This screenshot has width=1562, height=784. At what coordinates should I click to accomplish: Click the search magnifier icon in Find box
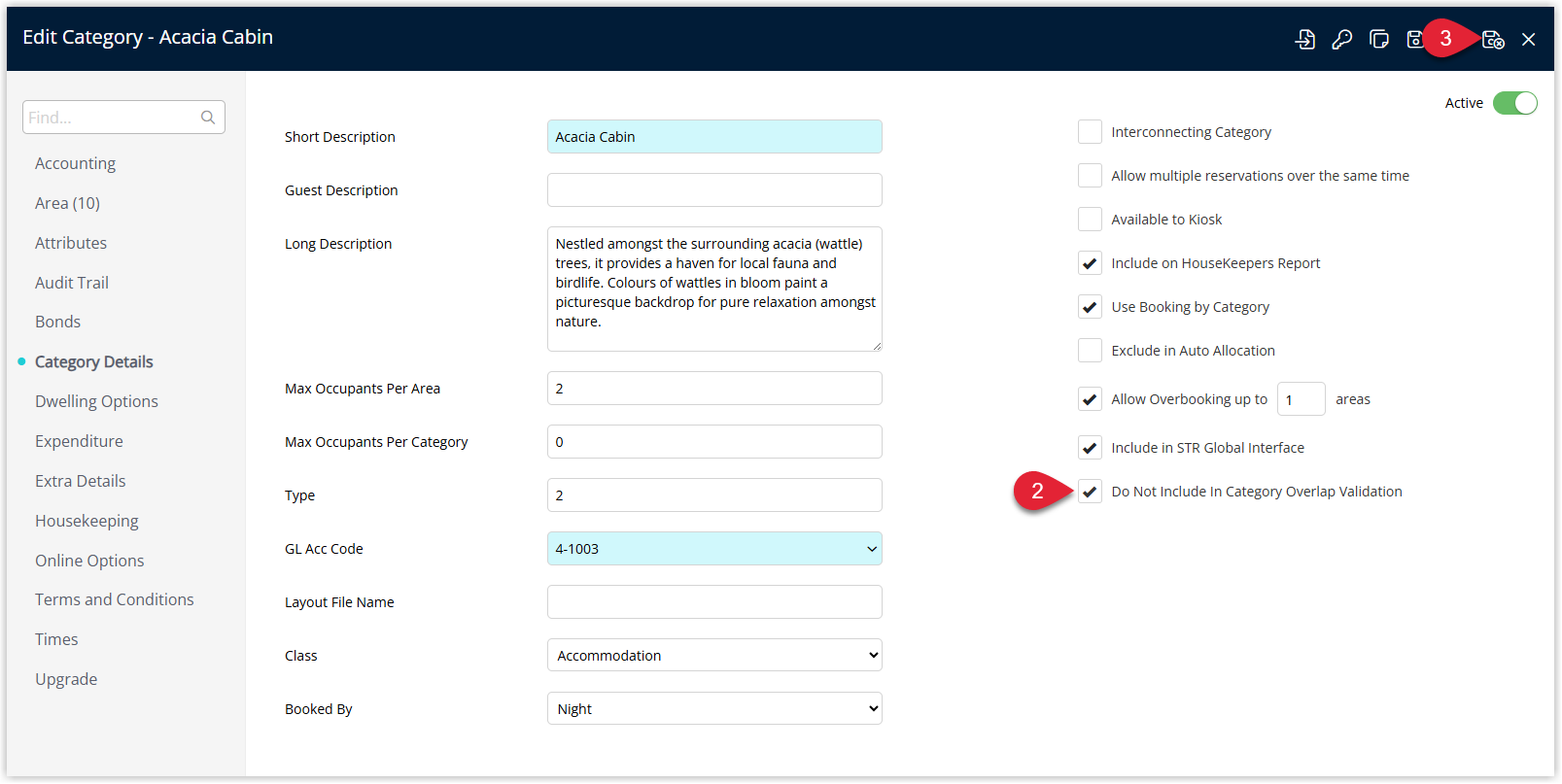(x=208, y=118)
